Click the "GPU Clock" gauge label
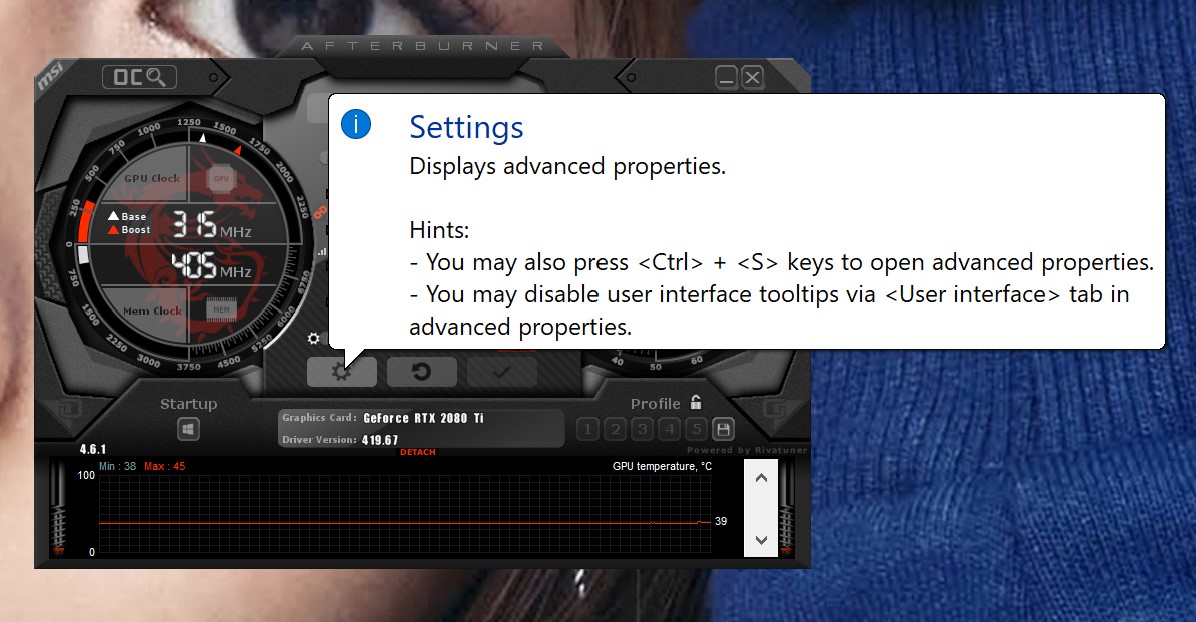The height and width of the screenshot is (622, 1196). [x=152, y=178]
